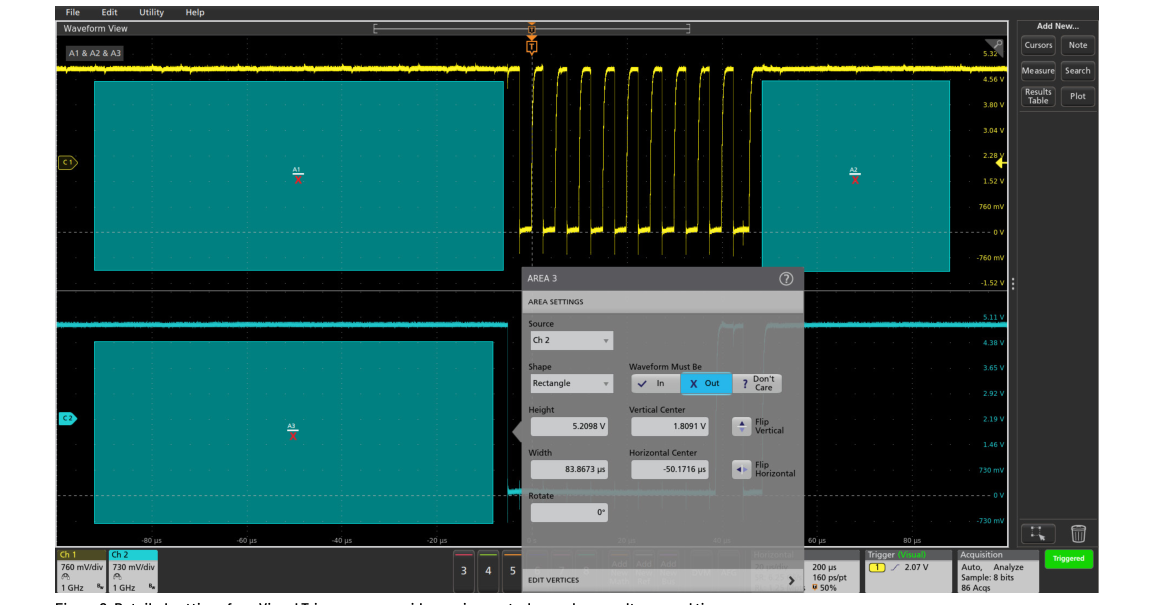Screen dimensions: 1155x605
Task: Set Waveform Must Be to In
Action: 655,383
